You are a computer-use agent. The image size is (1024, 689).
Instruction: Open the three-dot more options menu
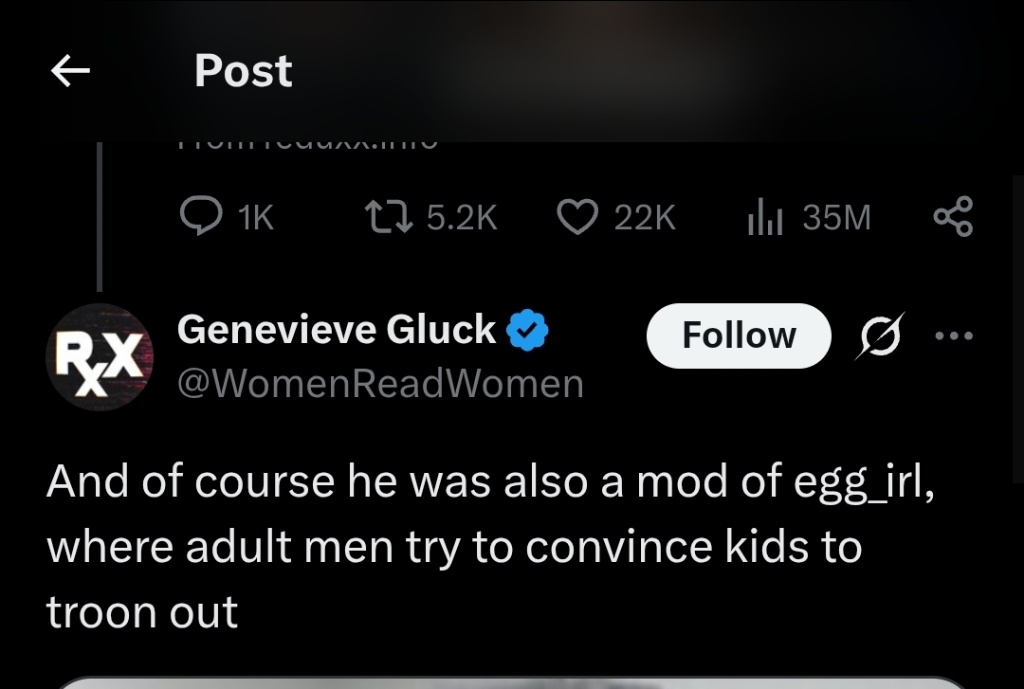[x=952, y=335]
